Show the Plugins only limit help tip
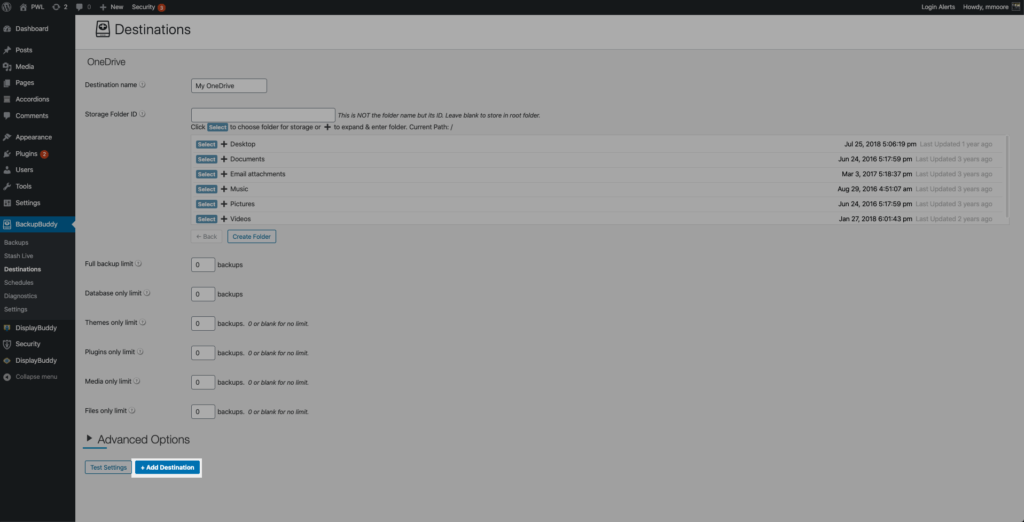Screen dimensions: 1024x522 tap(140, 351)
